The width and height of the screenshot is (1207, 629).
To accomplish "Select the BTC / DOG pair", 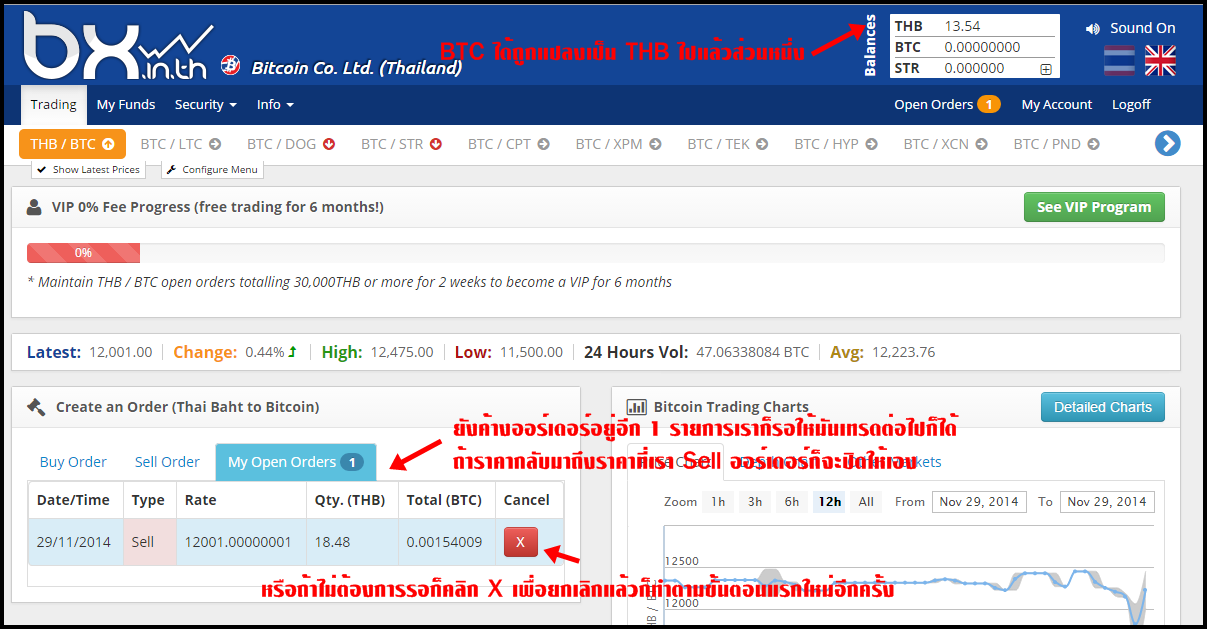I will point(291,144).
